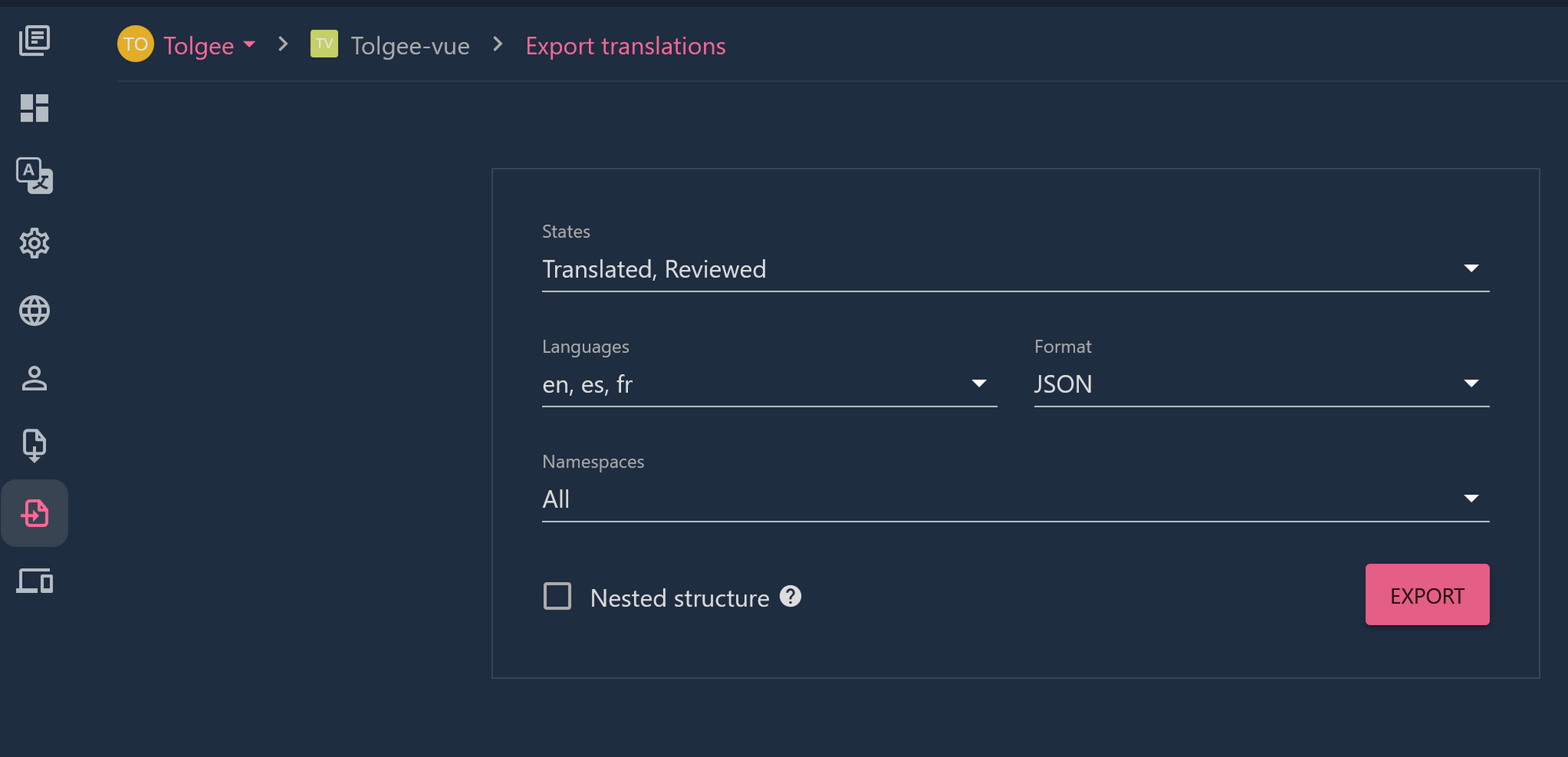Open the Import translations icon

34,446
